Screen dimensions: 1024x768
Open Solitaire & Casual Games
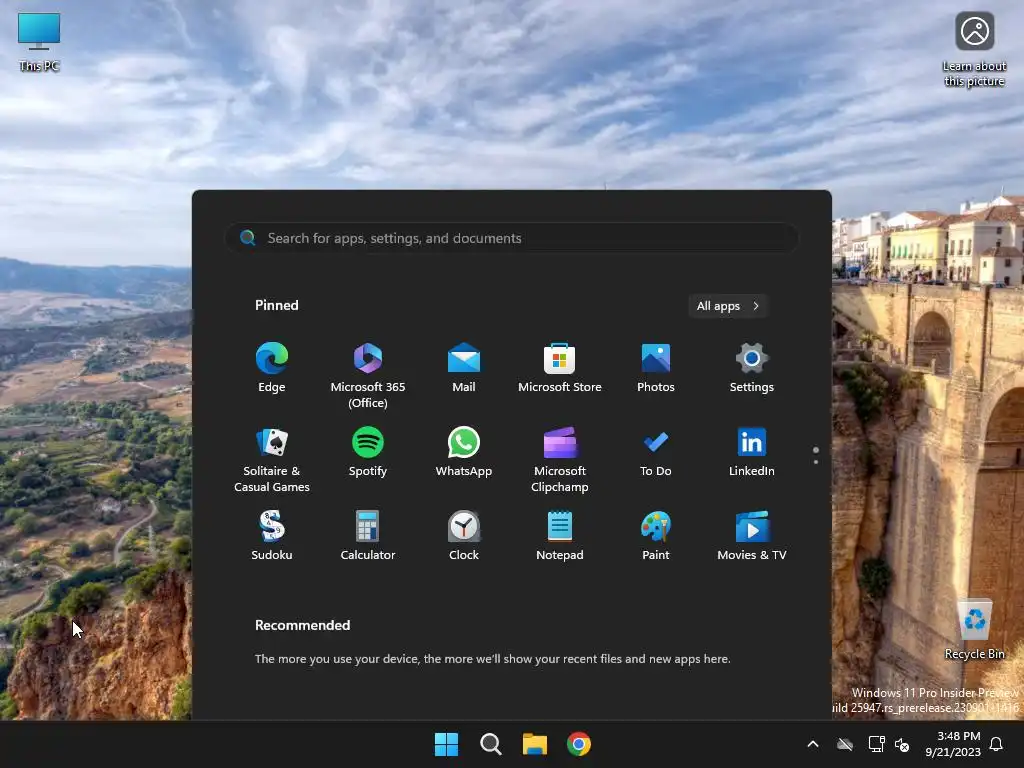pos(272,460)
